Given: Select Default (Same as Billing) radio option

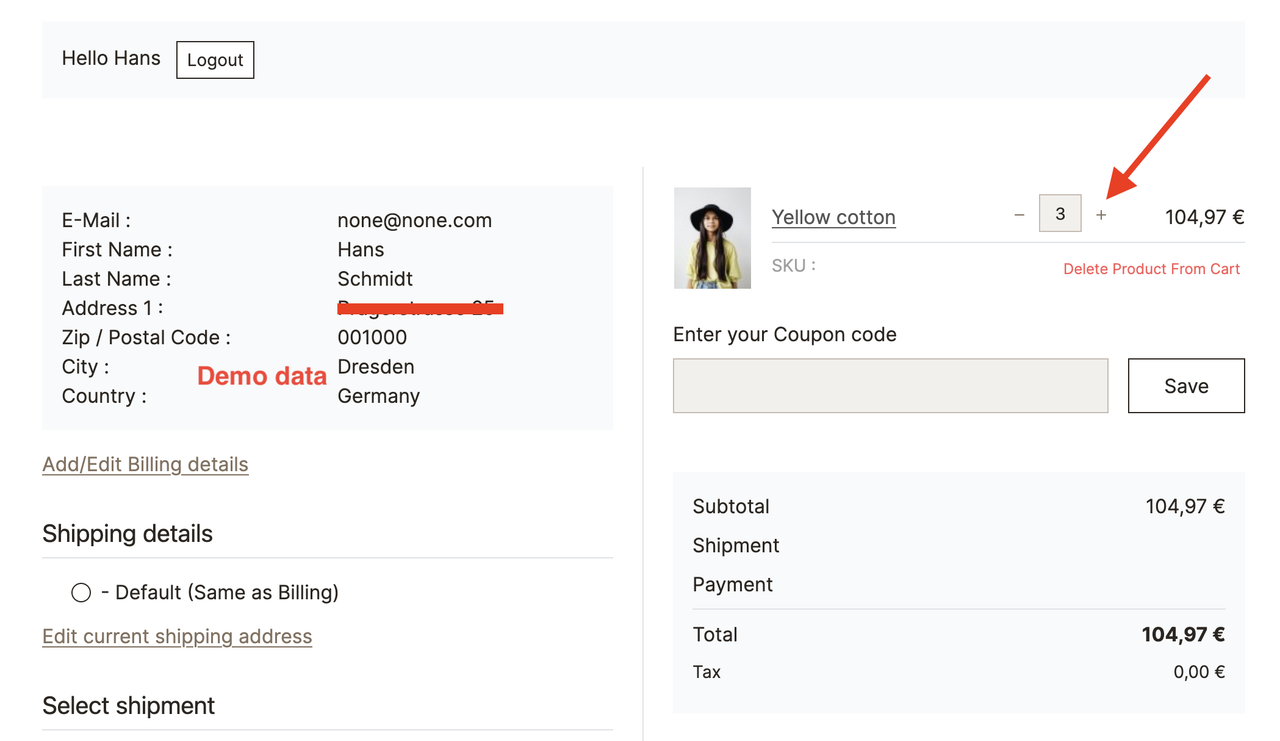Looking at the screenshot, I should point(81,593).
